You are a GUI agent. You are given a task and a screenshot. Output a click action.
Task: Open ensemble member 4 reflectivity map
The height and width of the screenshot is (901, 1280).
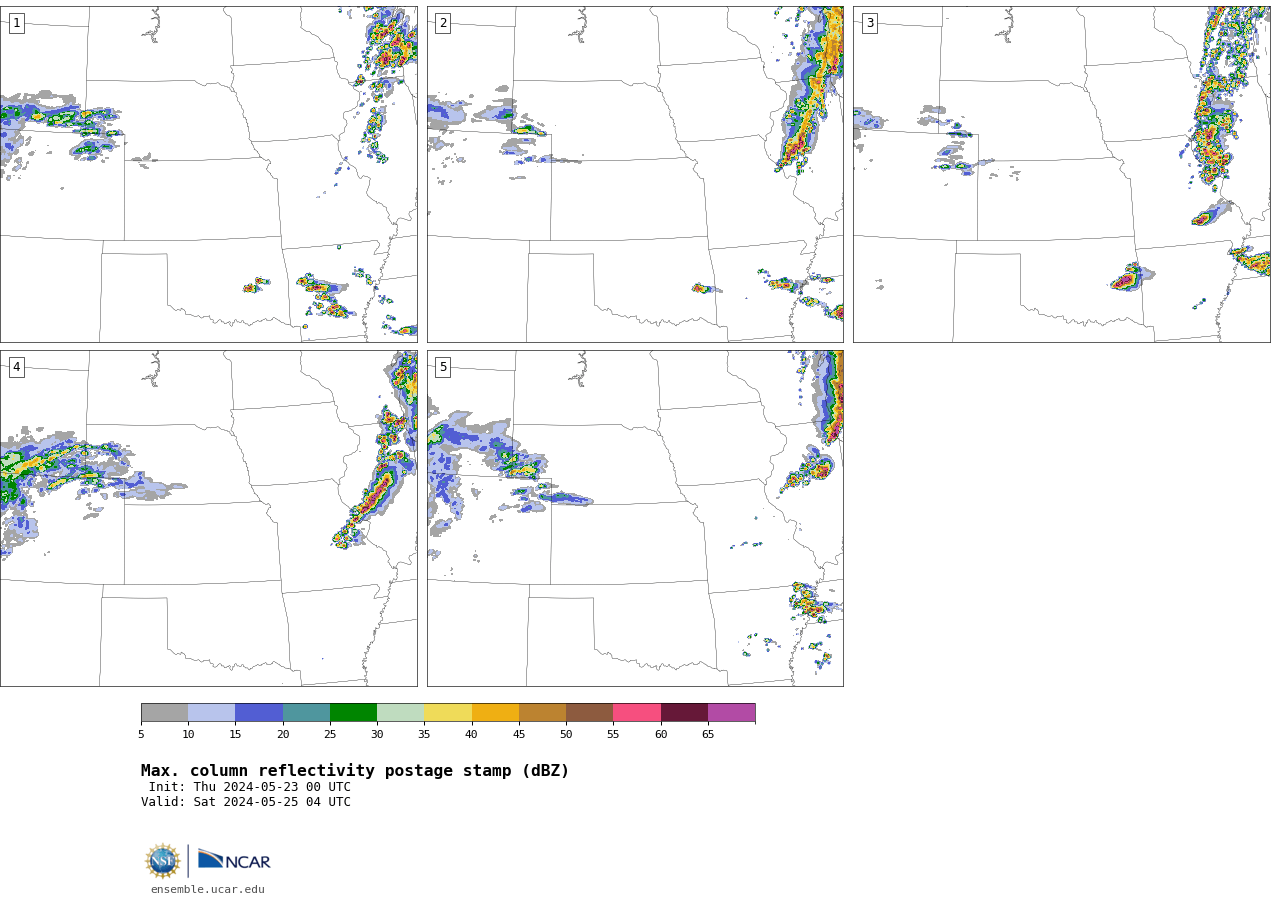pos(208,518)
